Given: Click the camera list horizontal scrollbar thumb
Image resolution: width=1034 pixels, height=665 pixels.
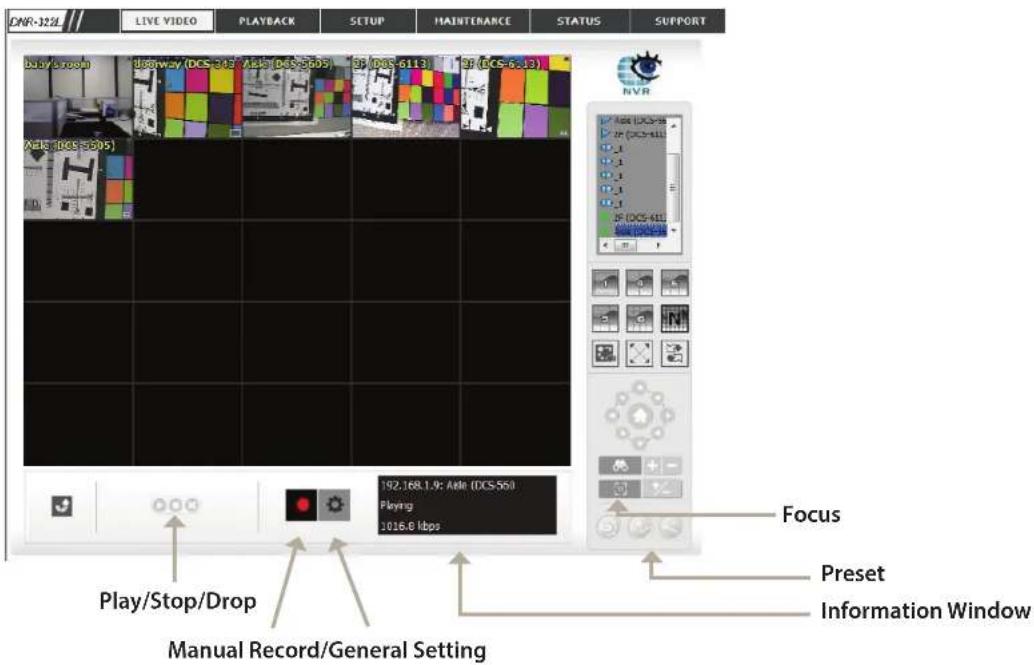Looking at the screenshot, I should tap(625, 245).
